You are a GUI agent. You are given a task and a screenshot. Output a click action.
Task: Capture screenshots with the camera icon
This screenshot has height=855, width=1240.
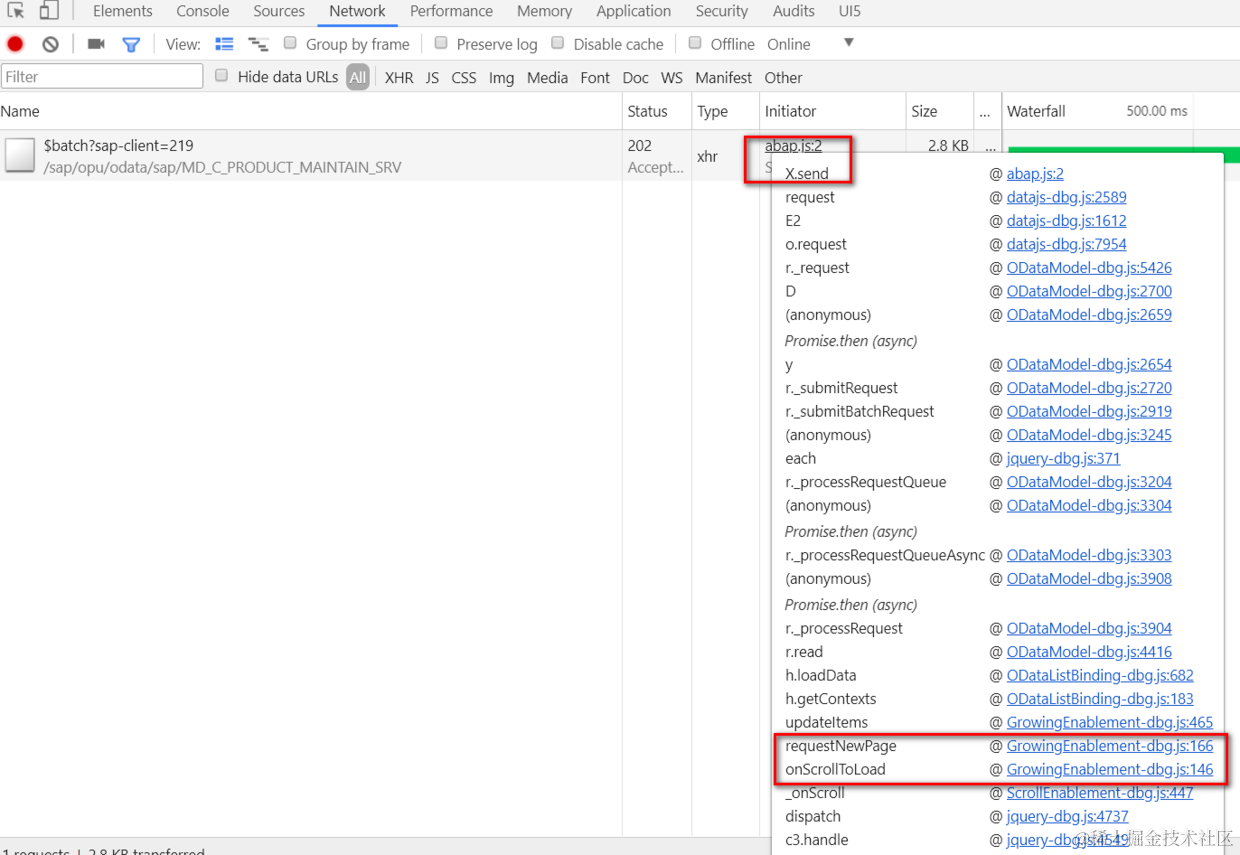click(96, 44)
